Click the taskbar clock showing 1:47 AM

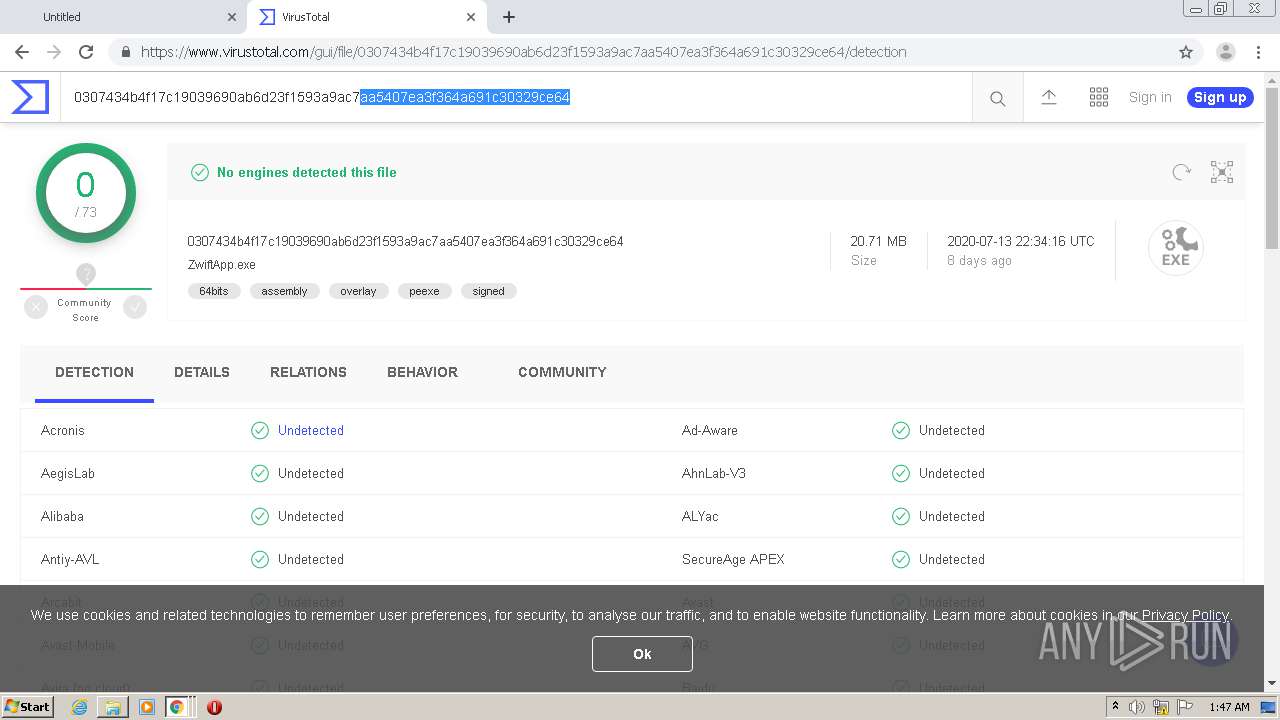pos(1229,707)
